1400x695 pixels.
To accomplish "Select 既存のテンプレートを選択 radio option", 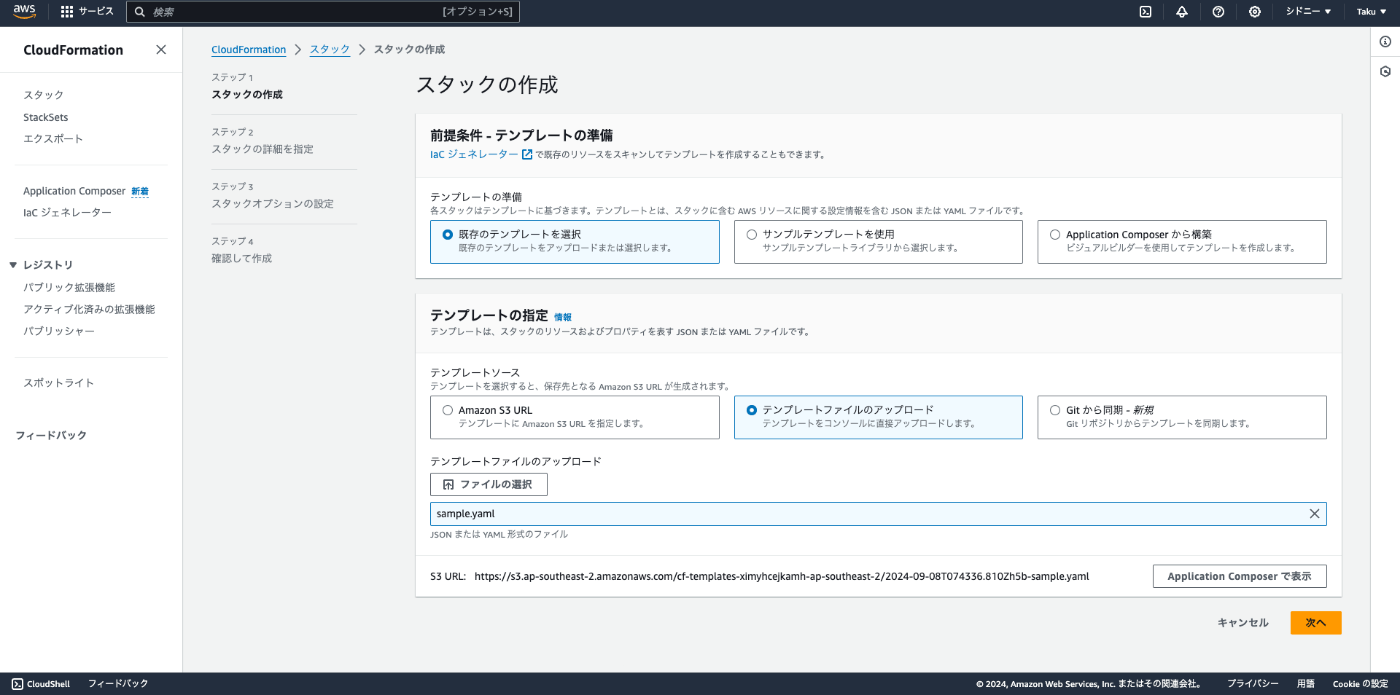I will pos(448,234).
